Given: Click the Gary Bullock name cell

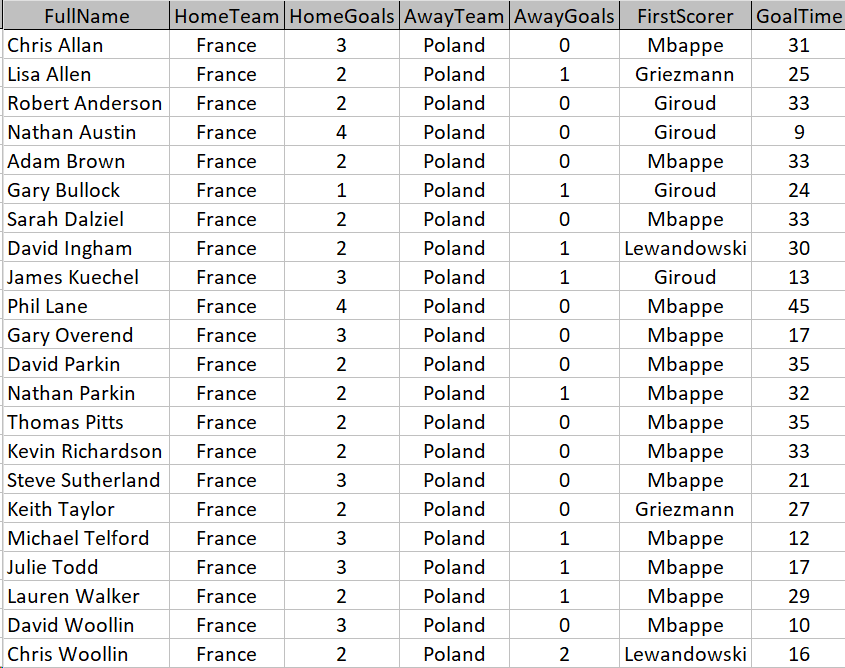Looking at the screenshot, I should (x=87, y=190).
